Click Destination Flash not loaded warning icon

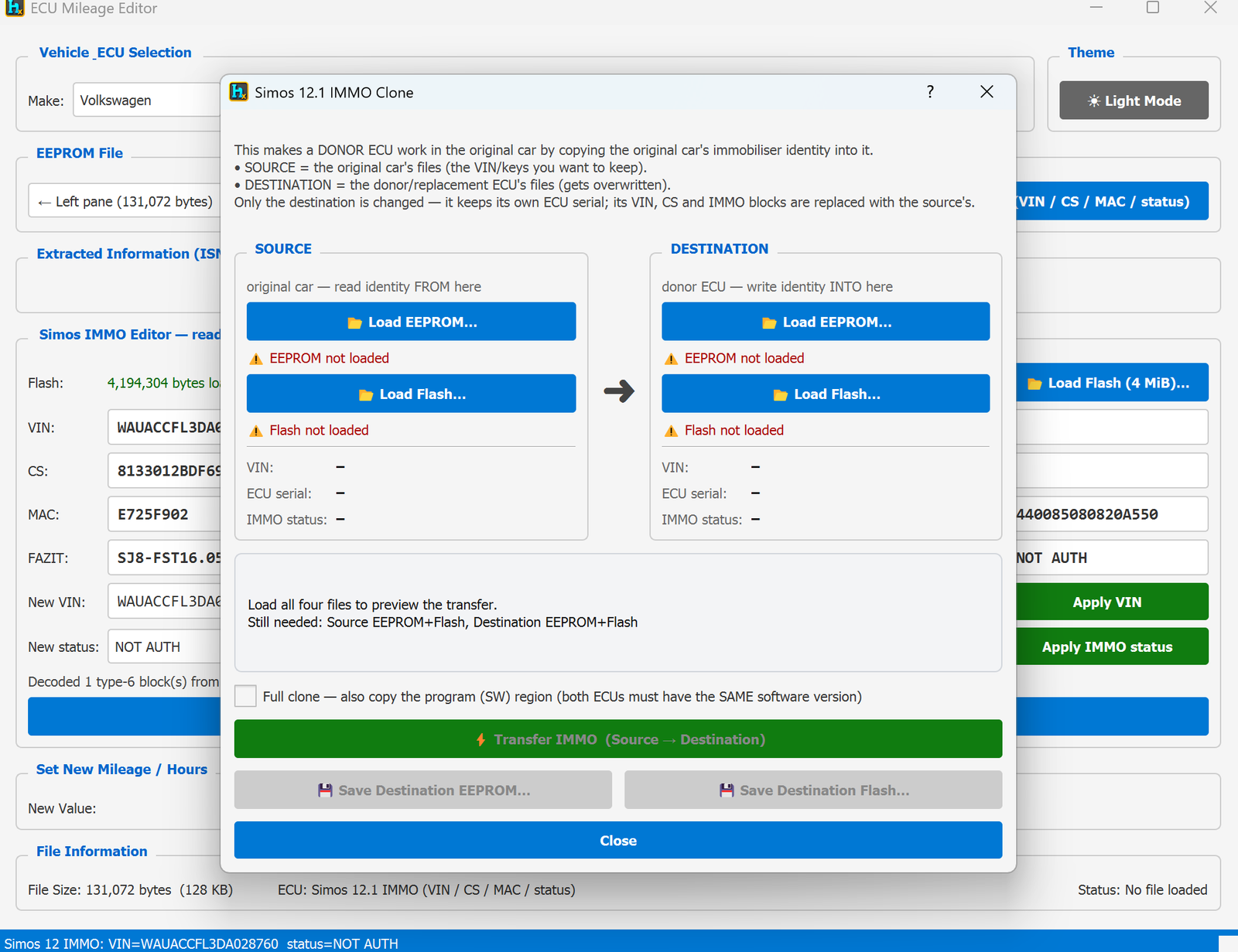(x=671, y=431)
